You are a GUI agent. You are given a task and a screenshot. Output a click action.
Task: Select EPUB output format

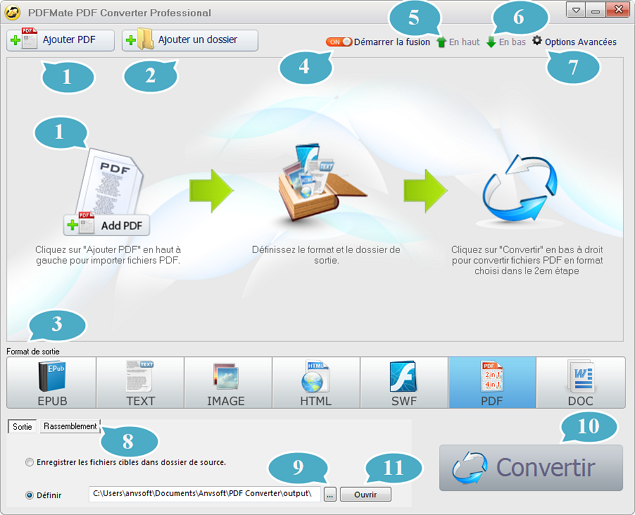(x=51, y=382)
